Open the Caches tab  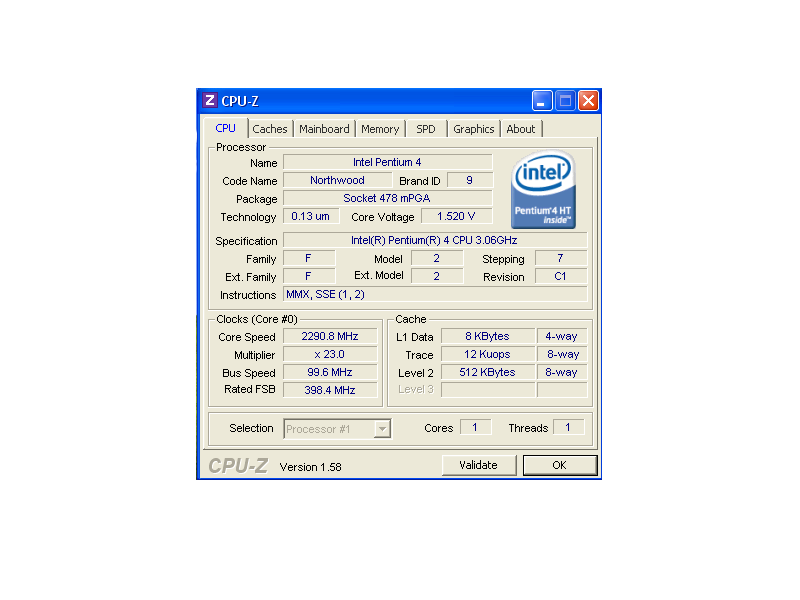[270, 129]
